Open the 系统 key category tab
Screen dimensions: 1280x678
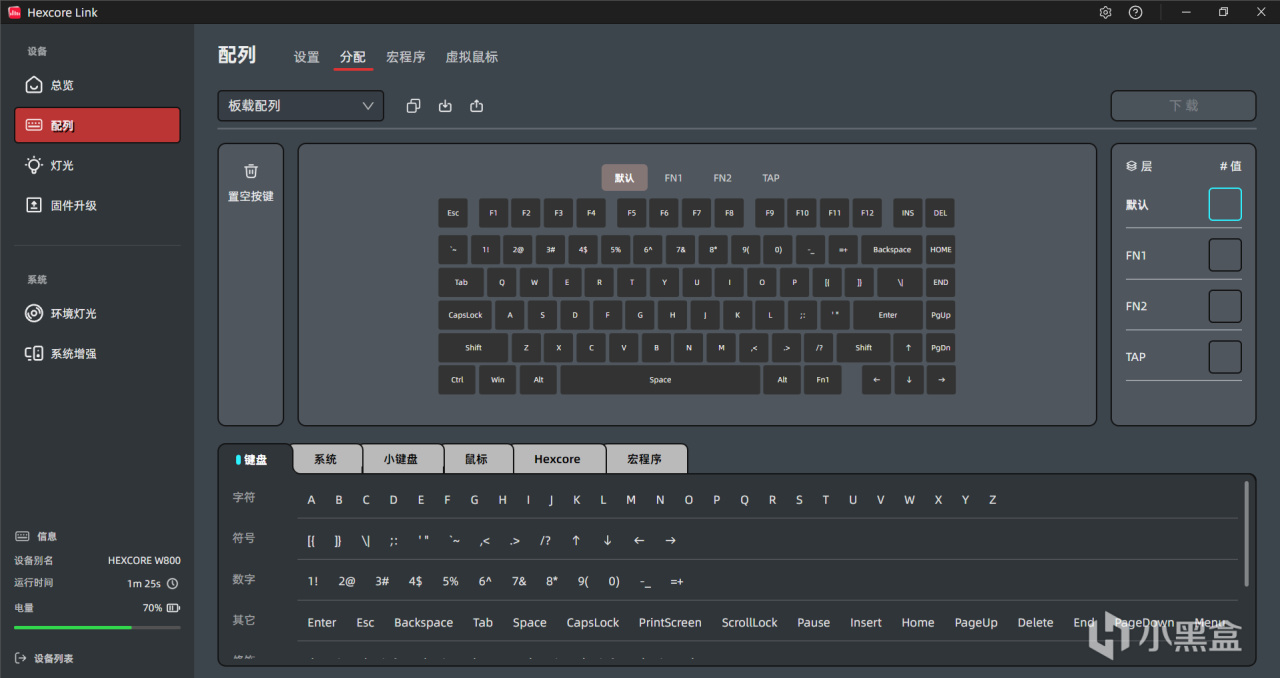point(326,459)
